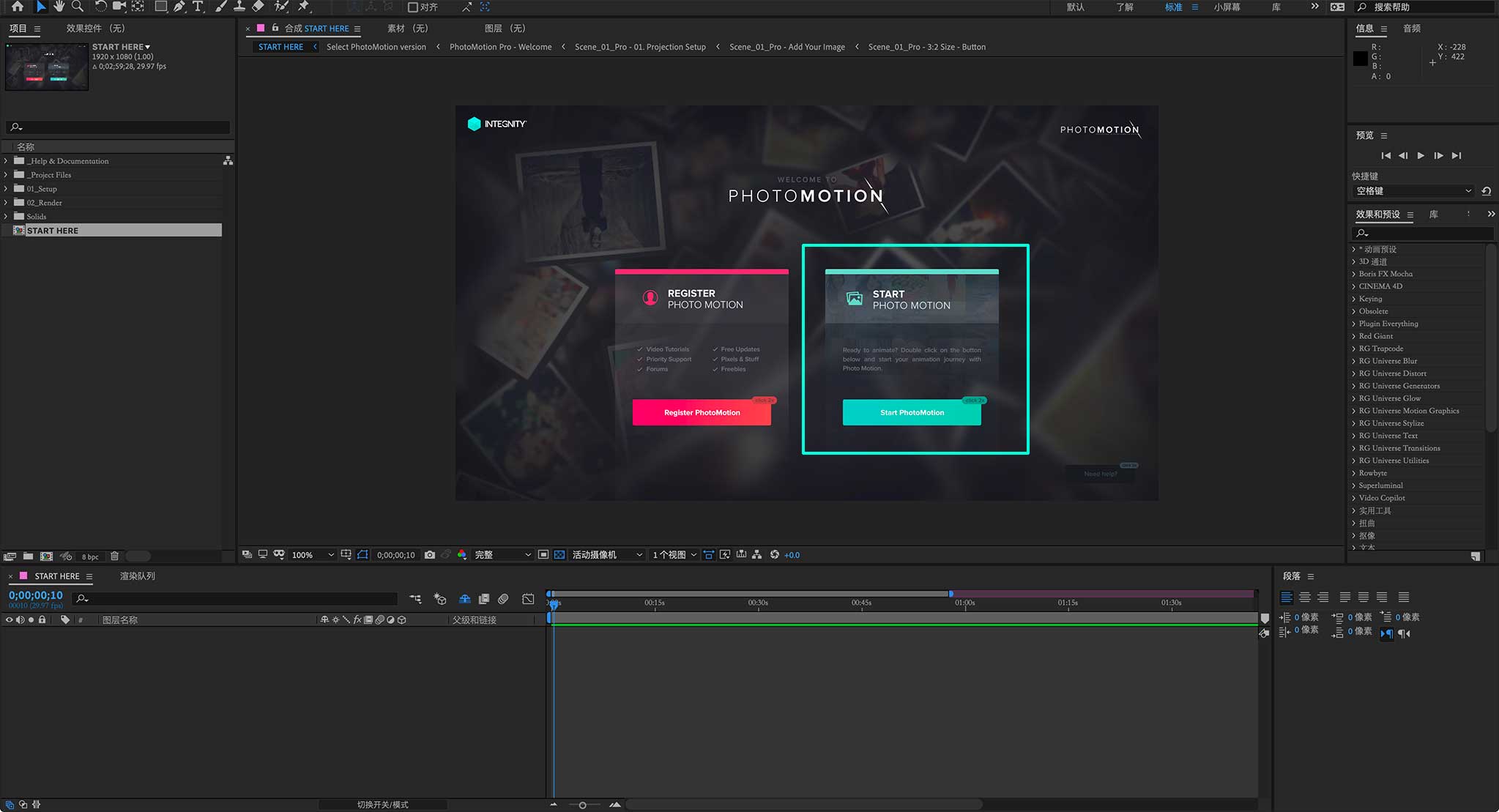Toggle the region of interest button

tap(543, 555)
